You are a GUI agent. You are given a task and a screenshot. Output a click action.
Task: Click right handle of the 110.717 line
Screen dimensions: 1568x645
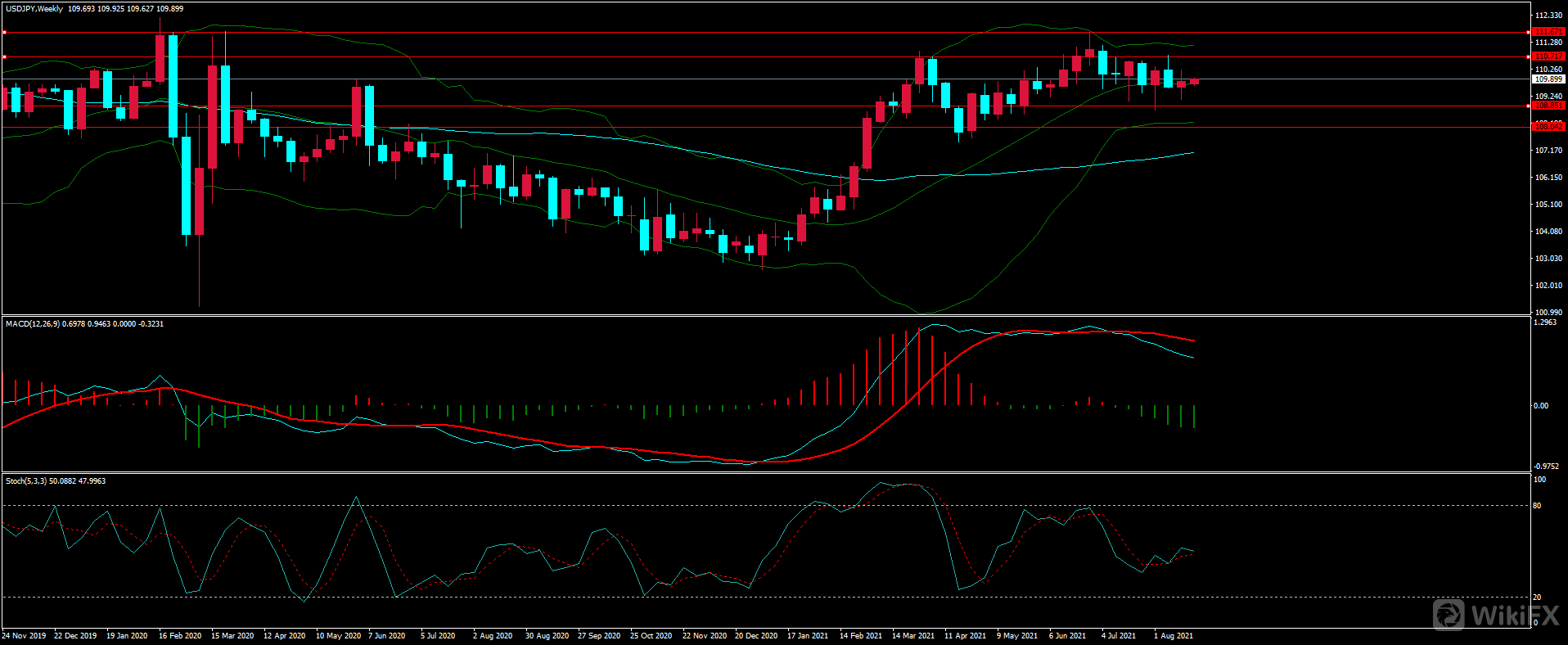click(x=1530, y=57)
